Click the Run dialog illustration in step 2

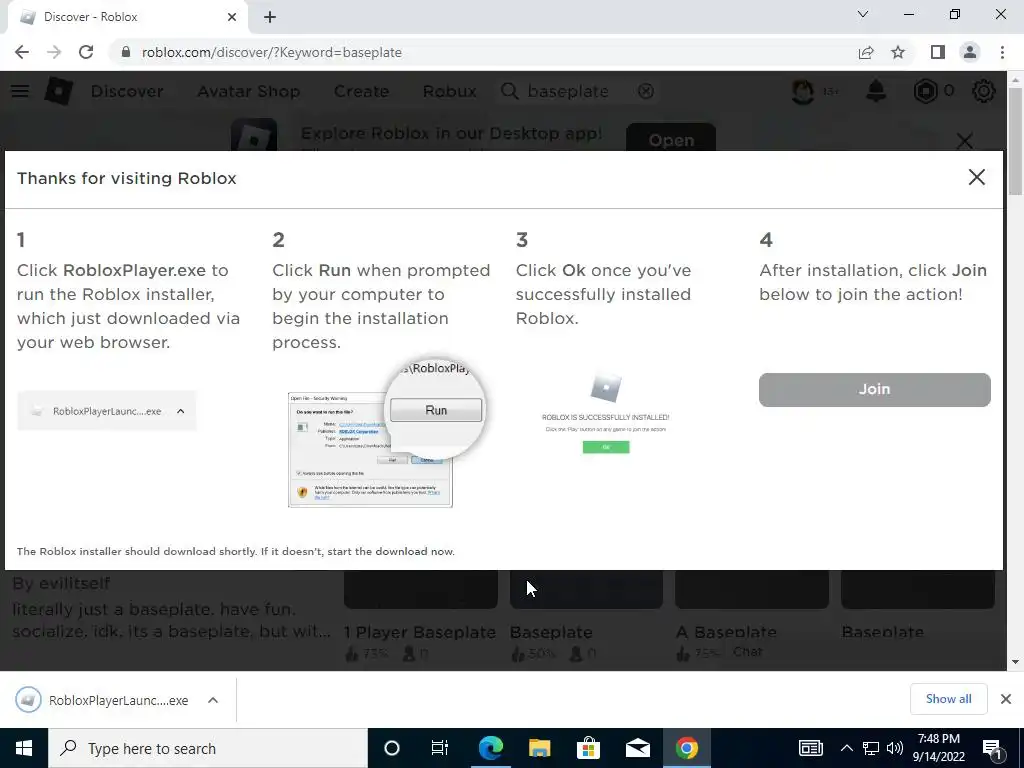click(x=385, y=434)
